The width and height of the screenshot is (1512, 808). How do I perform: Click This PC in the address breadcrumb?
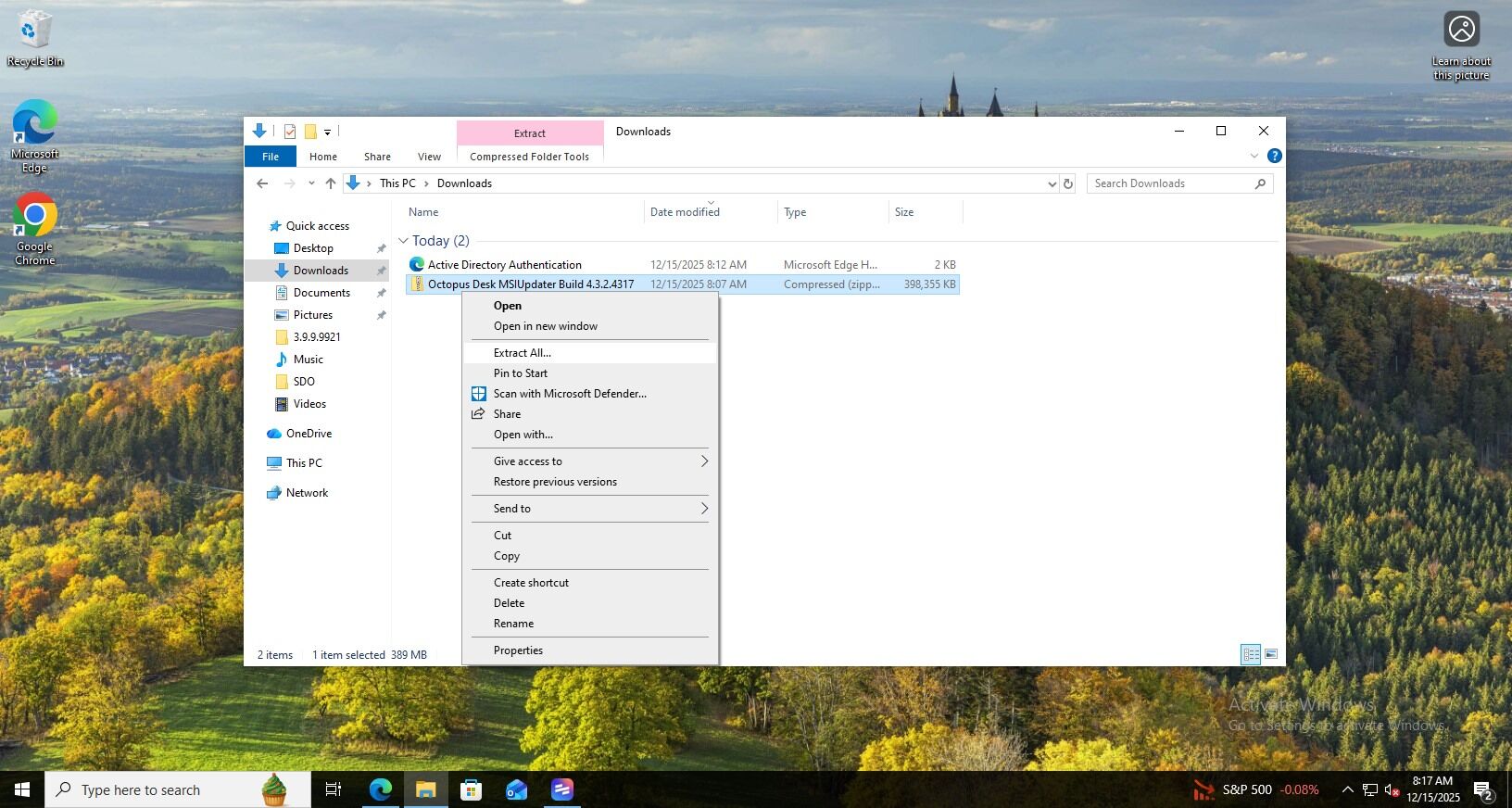(397, 183)
